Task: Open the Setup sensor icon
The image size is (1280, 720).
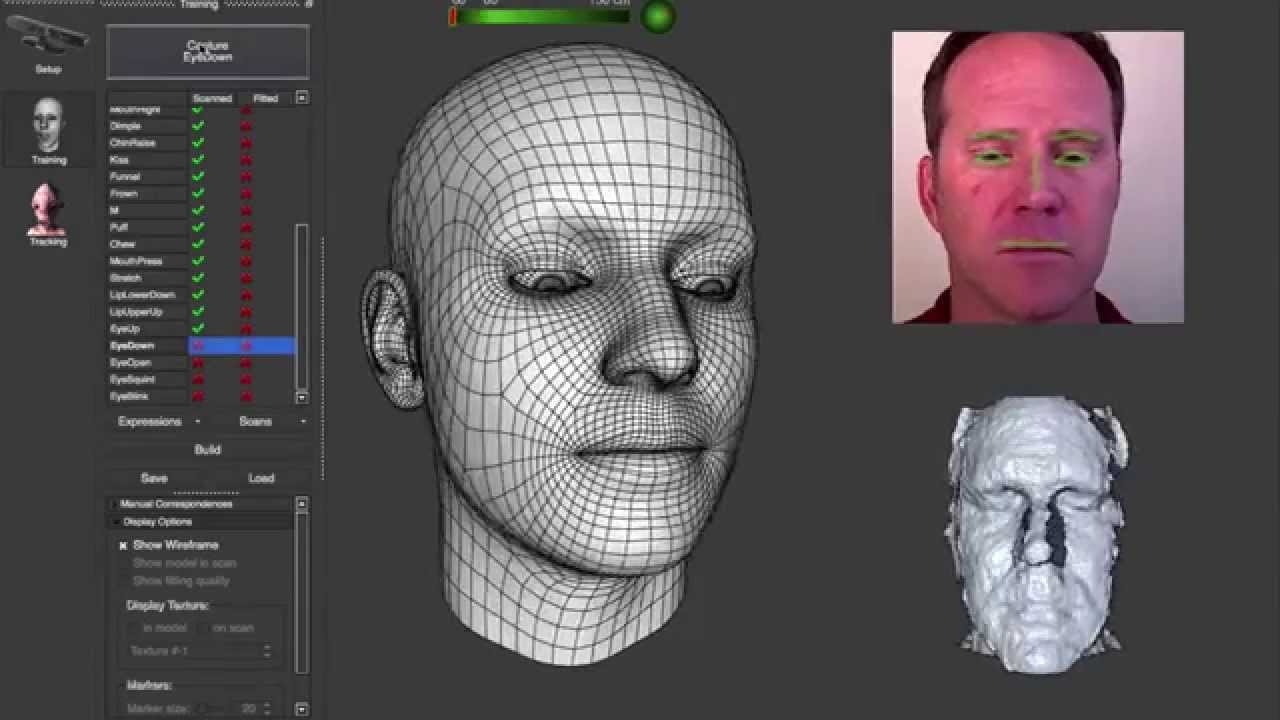Action: [47, 38]
